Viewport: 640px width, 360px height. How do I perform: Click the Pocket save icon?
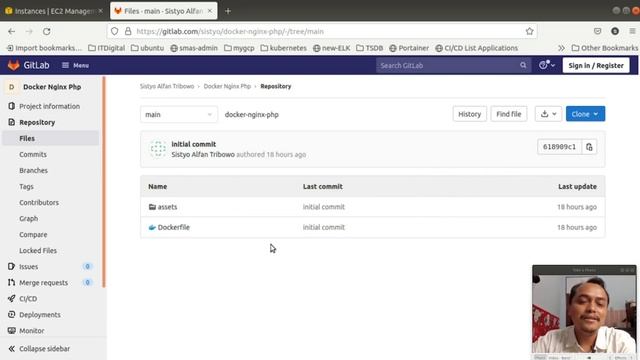tap(598, 31)
